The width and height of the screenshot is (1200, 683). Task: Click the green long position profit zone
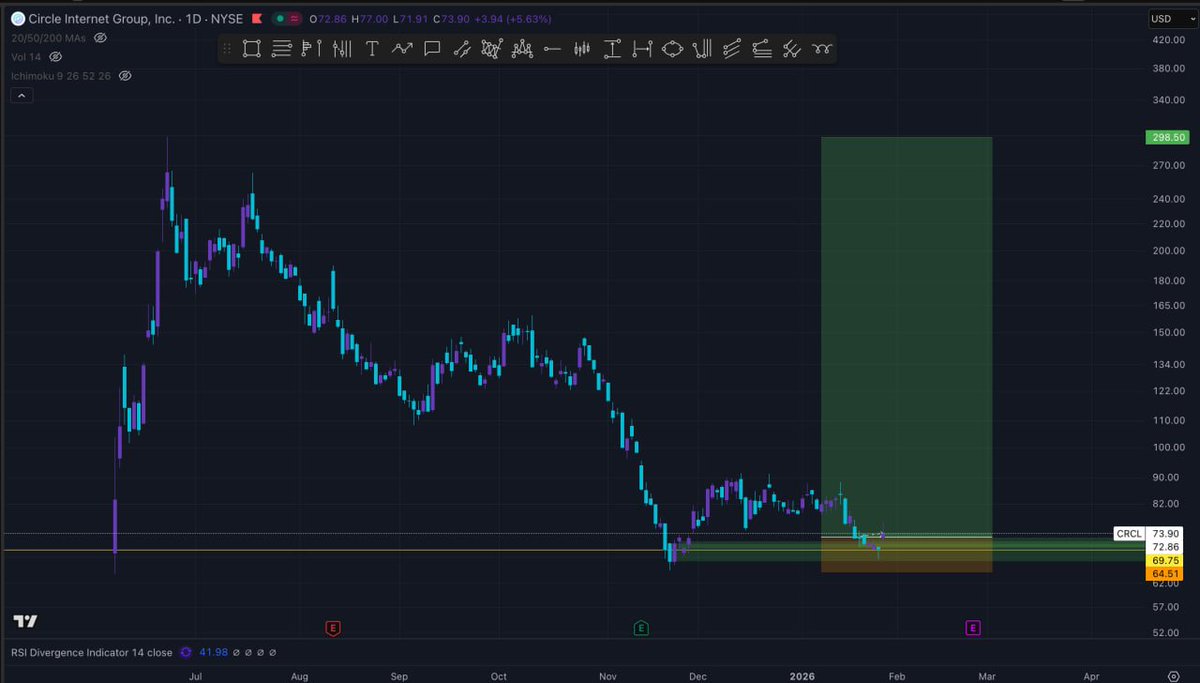906,335
